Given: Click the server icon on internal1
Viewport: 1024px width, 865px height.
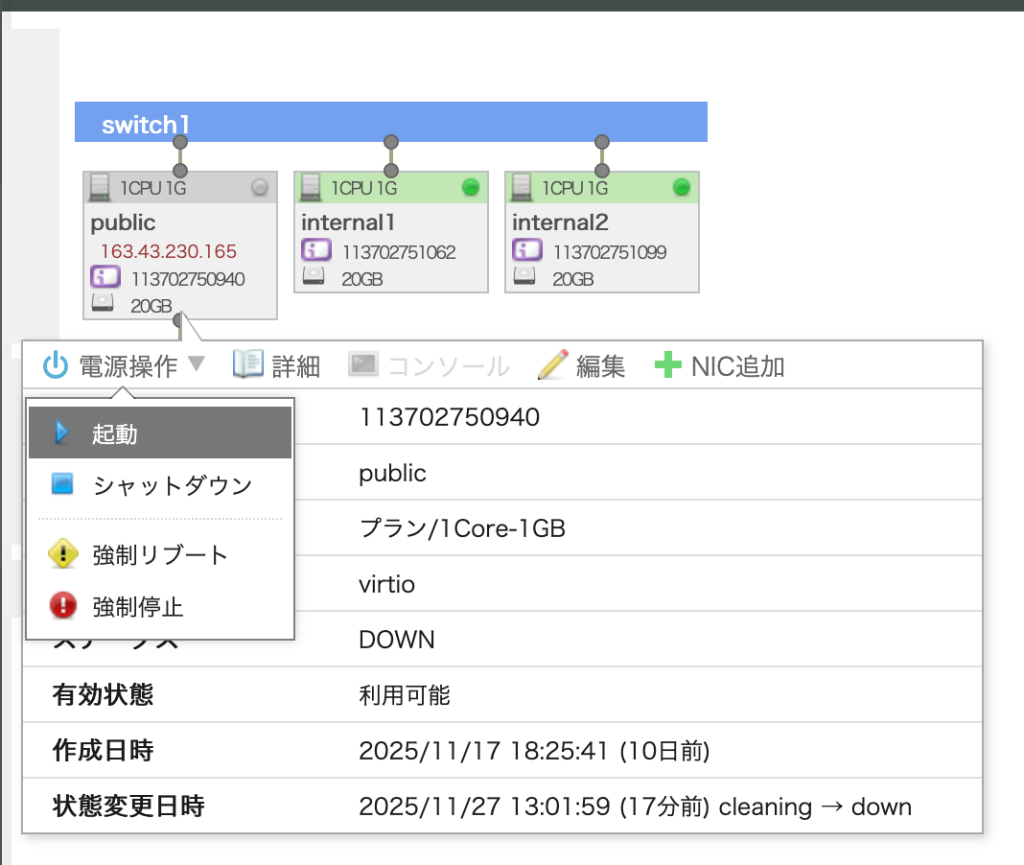Looking at the screenshot, I should coord(312,187).
